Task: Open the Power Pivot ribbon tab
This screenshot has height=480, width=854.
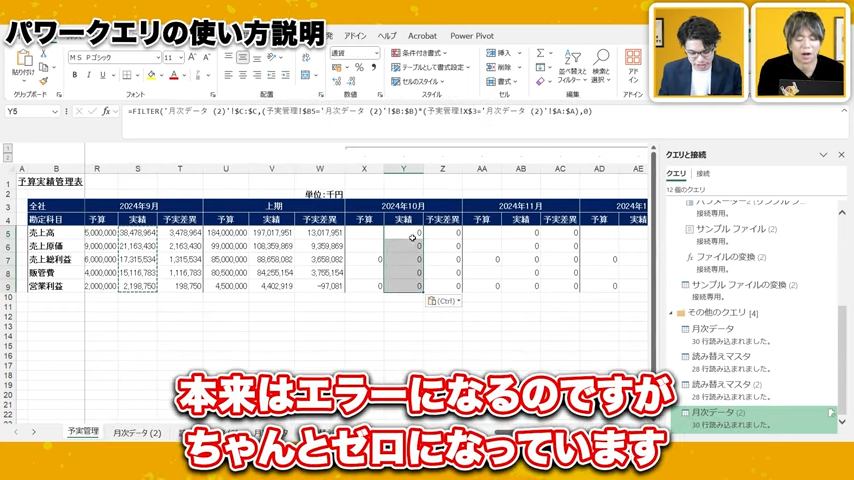Action: pyautogui.click(x=472, y=36)
